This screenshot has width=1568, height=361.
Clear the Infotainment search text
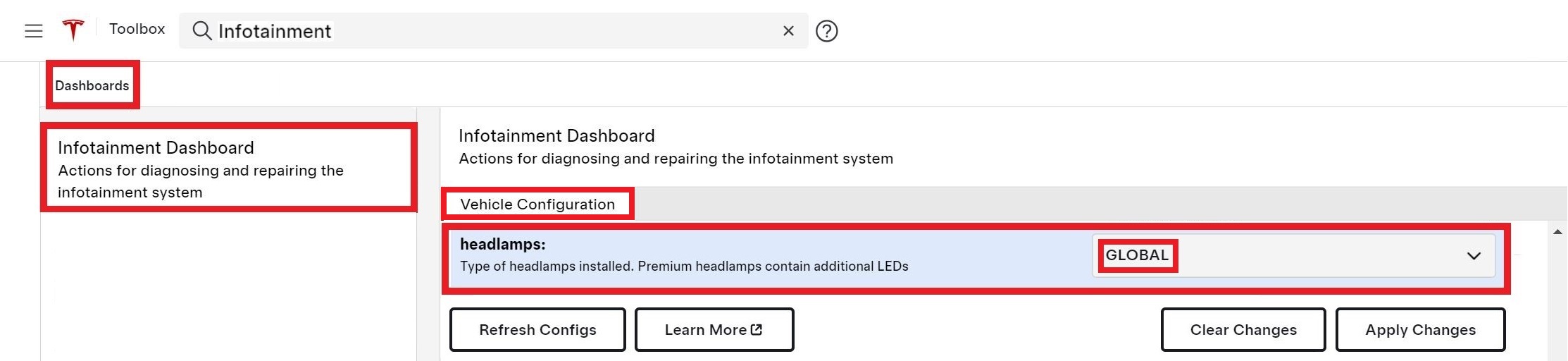[x=788, y=31]
